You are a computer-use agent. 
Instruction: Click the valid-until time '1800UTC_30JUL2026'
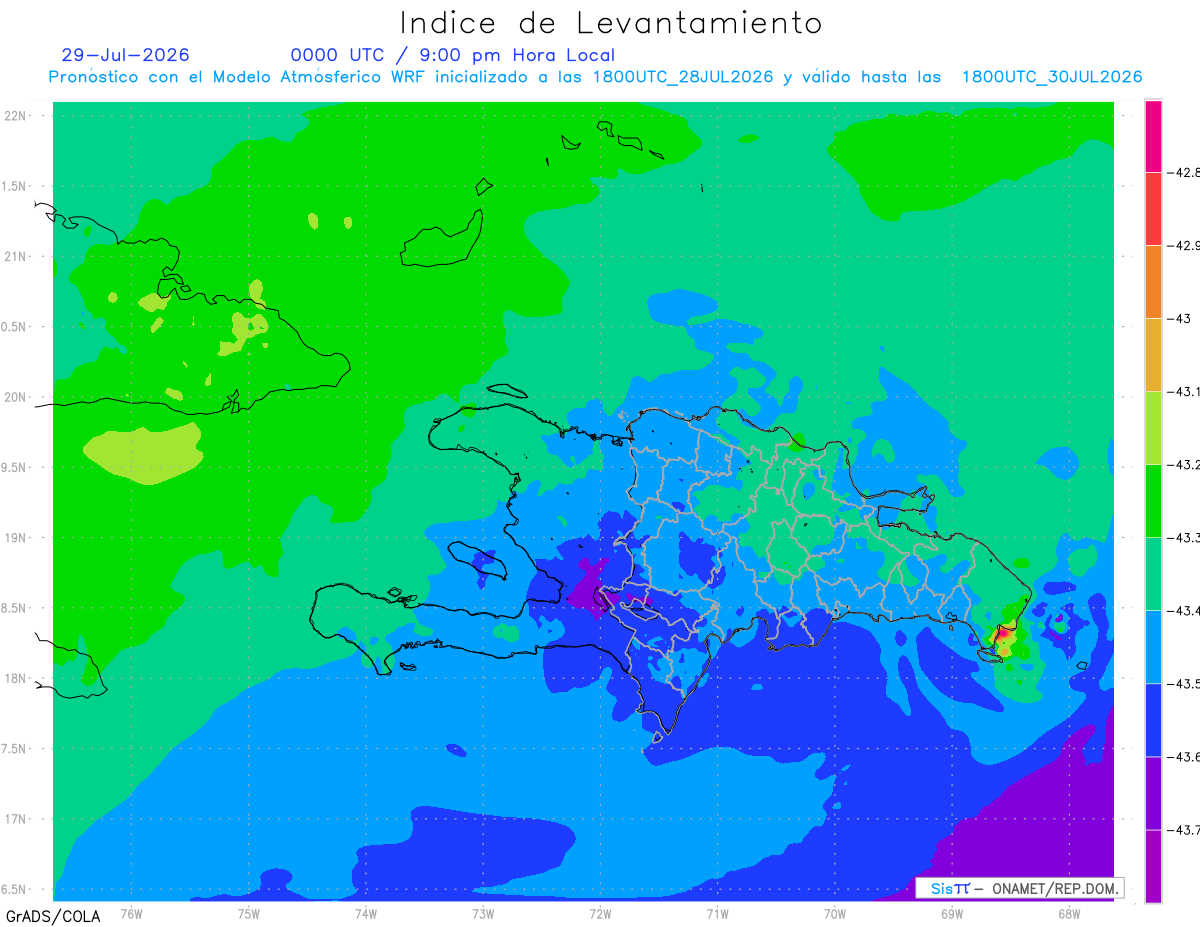(x=1052, y=77)
